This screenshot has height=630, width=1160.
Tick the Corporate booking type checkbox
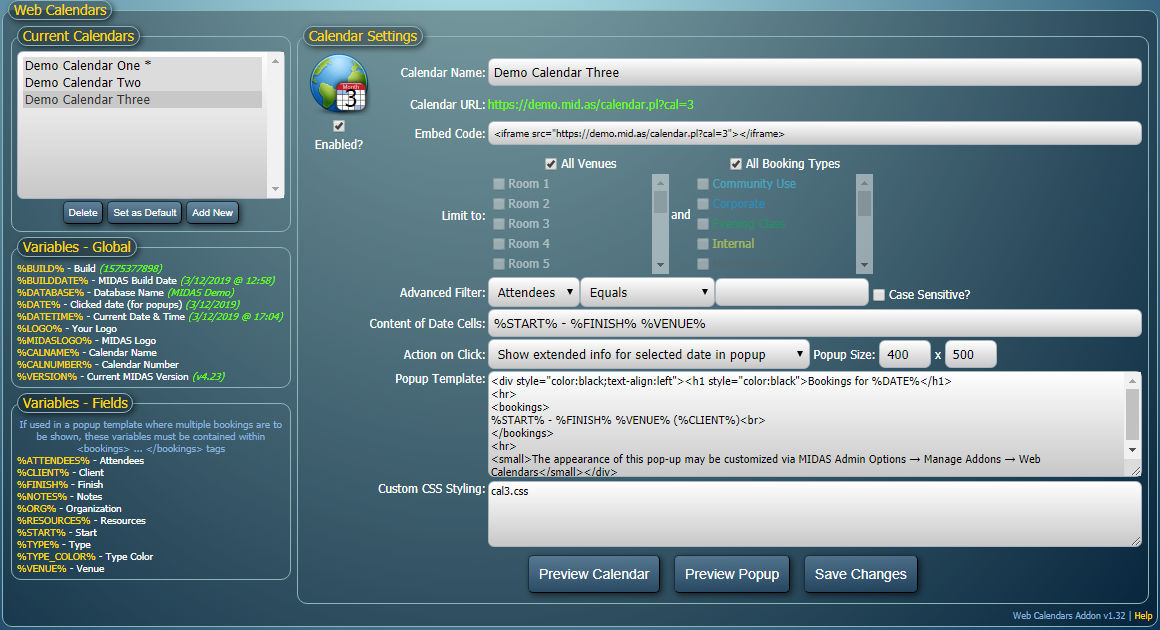[703, 204]
